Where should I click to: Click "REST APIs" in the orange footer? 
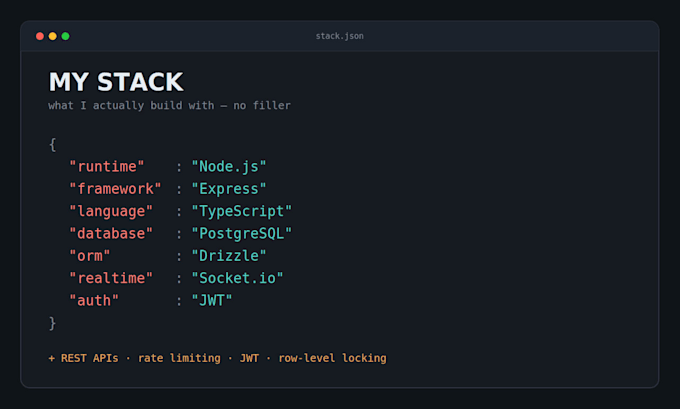coord(89,358)
